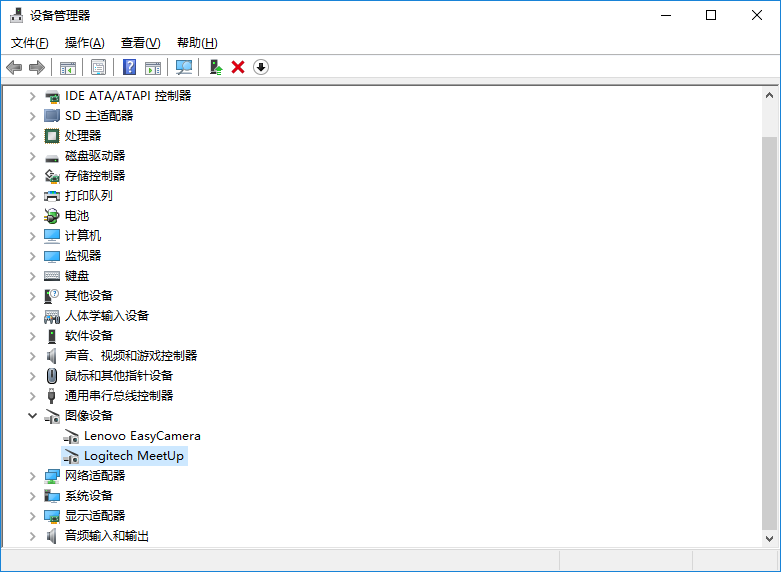781x572 pixels.
Task: Click the down-arrow disable device icon
Action: pos(261,67)
